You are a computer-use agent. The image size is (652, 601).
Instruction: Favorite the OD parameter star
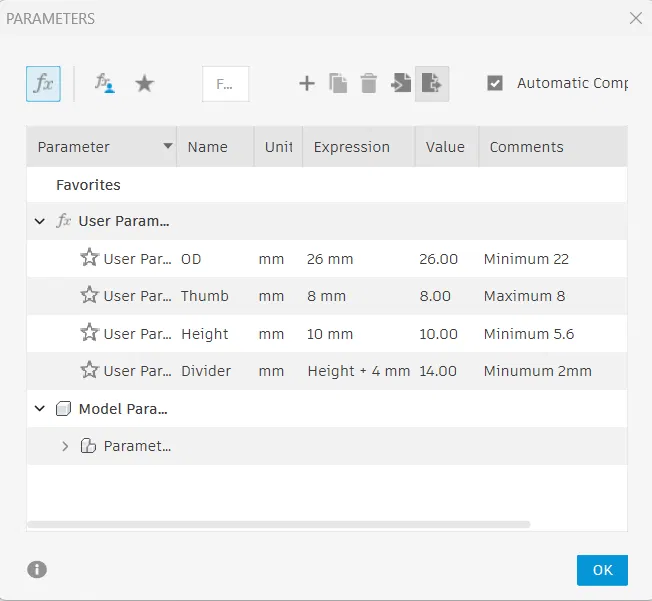point(89,258)
